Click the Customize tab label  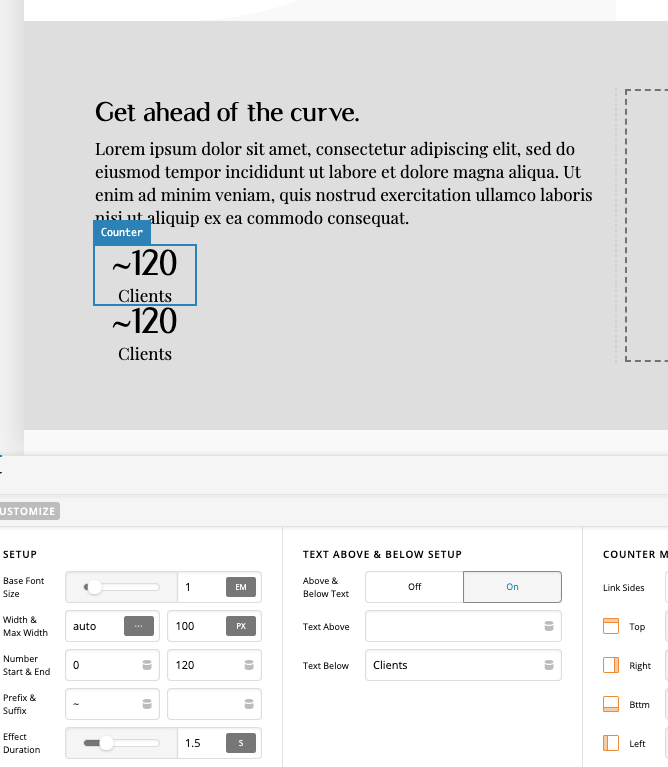coord(29,511)
